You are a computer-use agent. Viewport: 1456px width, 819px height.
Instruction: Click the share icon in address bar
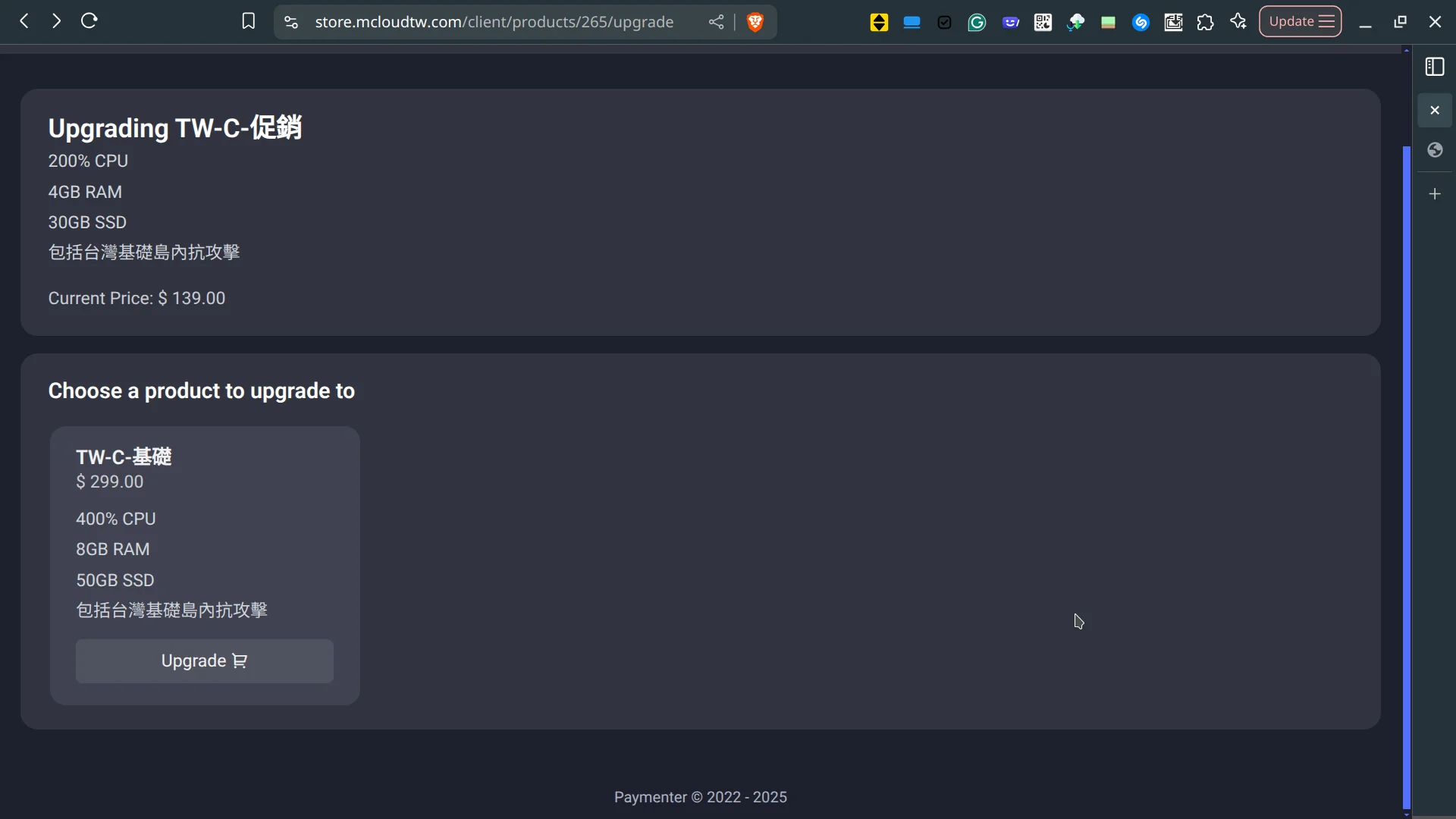[x=716, y=22]
